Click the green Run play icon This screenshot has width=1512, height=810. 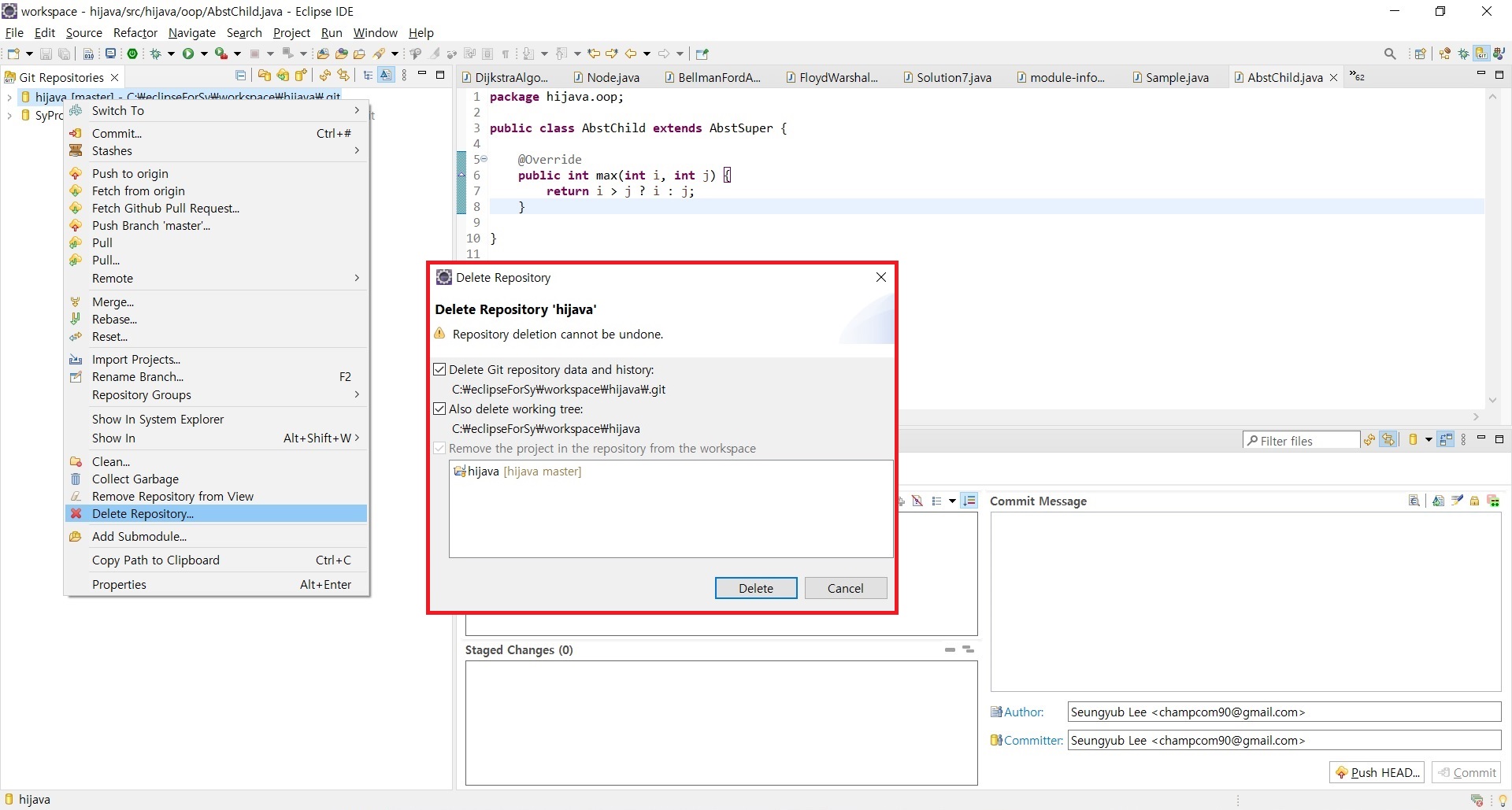pyautogui.click(x=188, y=54)
